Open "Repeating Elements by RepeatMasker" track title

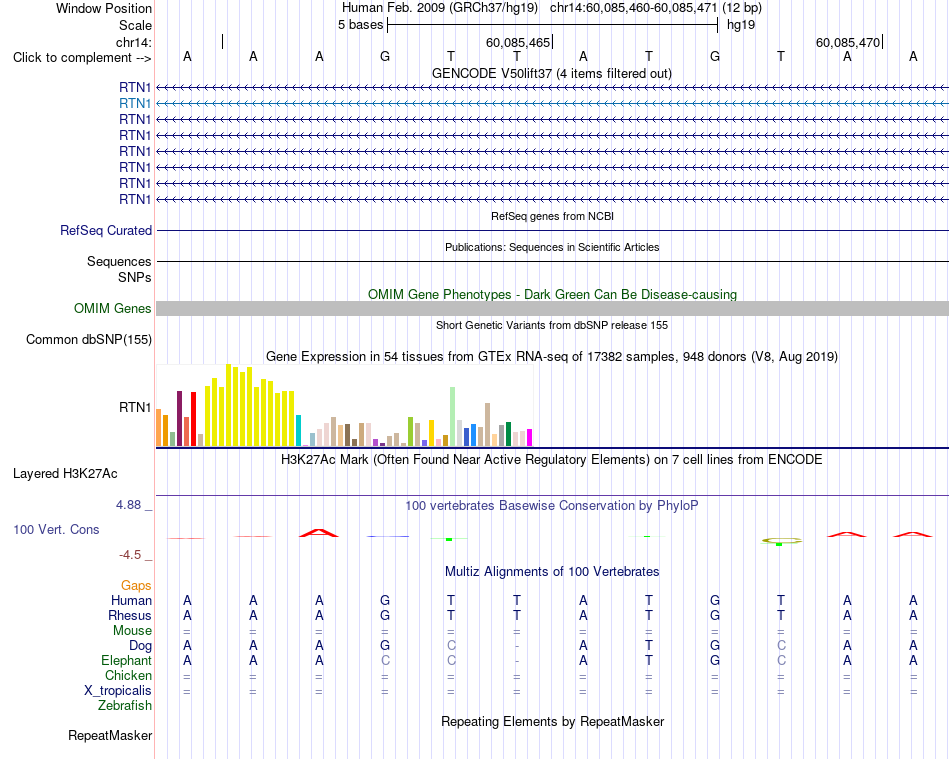[552, 721]
